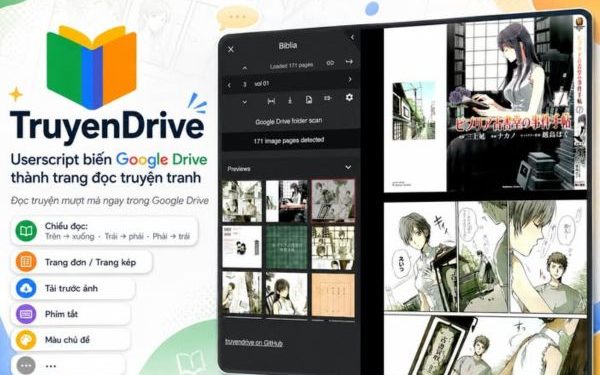This screenshot has height=375, width=600.
Task: Click the orange page icon for 'Trang đơn / Trang kép'
Action: pos(26,262)
